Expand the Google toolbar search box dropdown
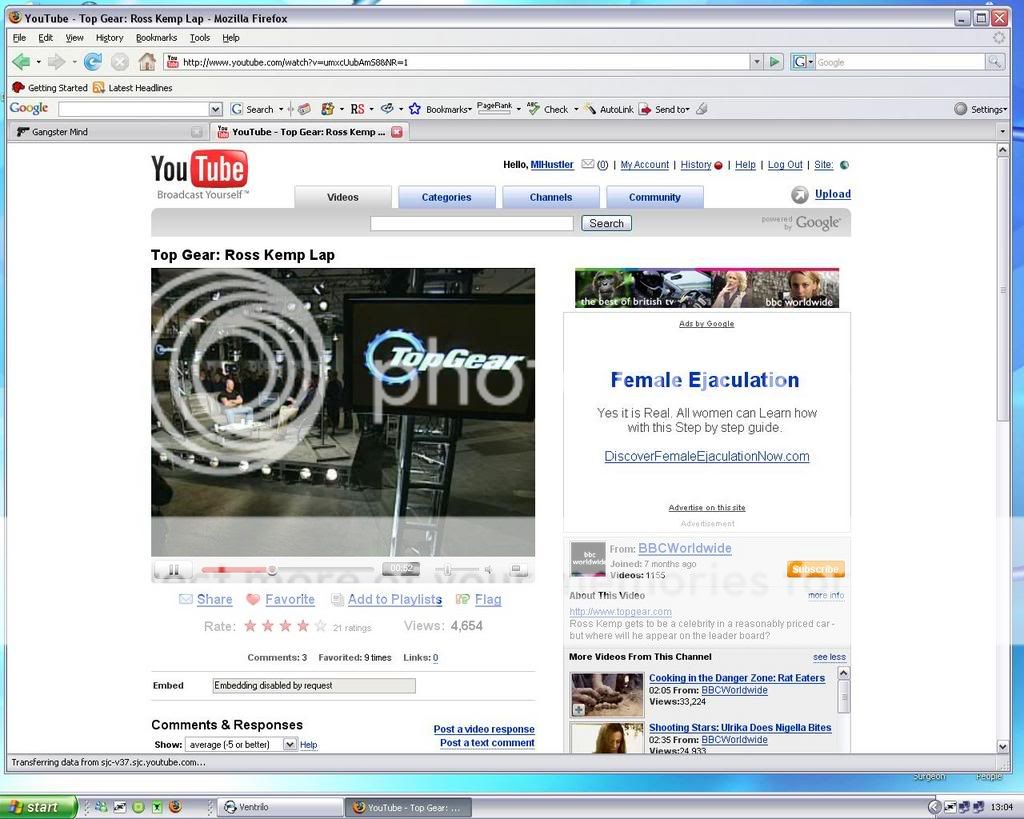 (x=216, y=109)
